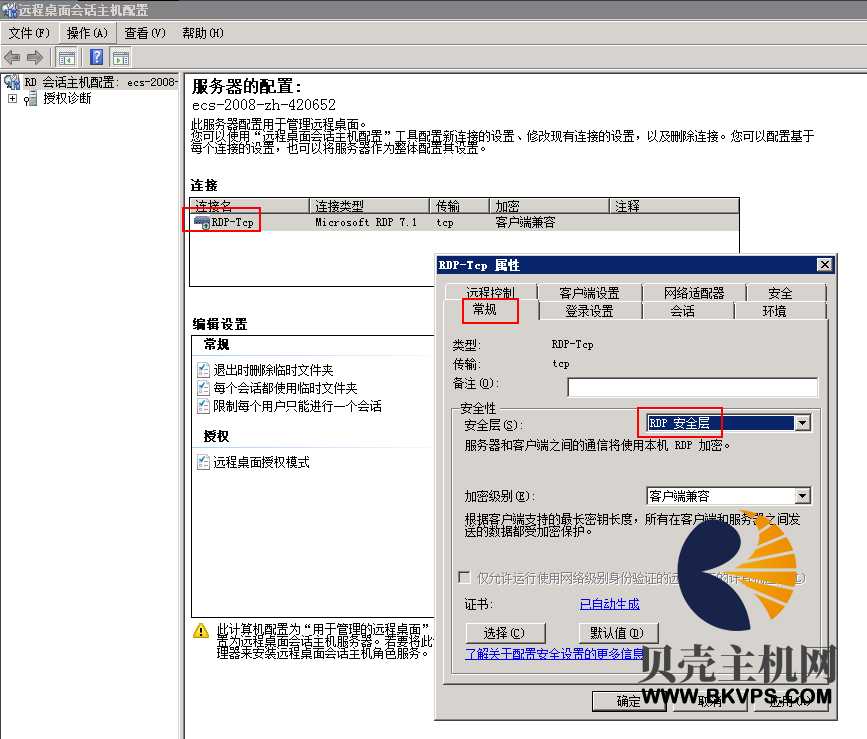Click the 默认值 button
The width and height of the screenshot is (867, 739).
(618, 633)
